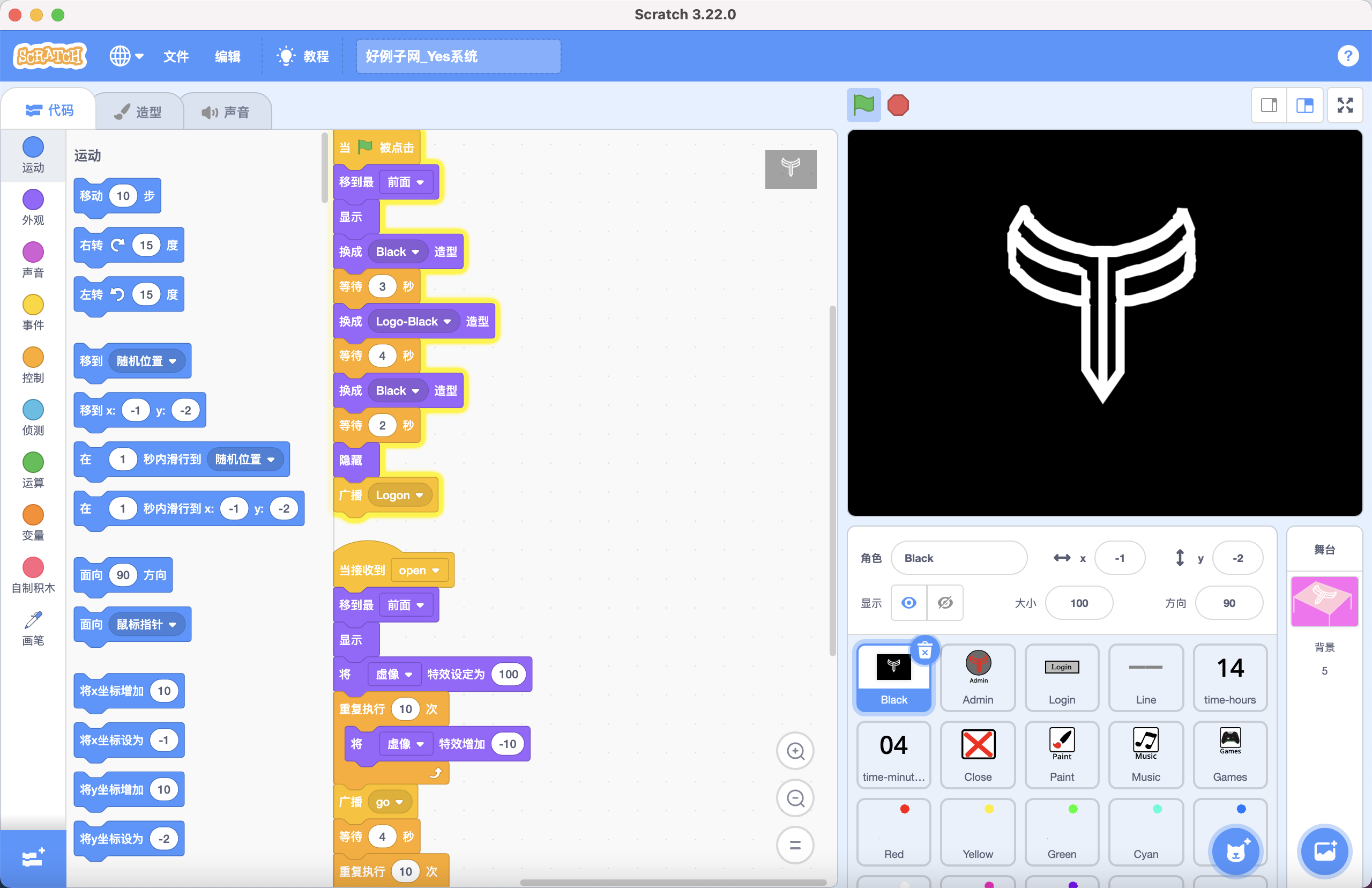Click the sprite x position field
This screenshot has height=888, width=1372.
tap(1120, 558)
